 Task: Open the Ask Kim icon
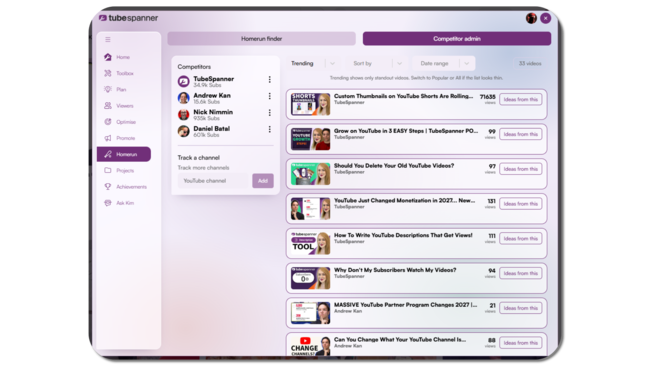108,203
